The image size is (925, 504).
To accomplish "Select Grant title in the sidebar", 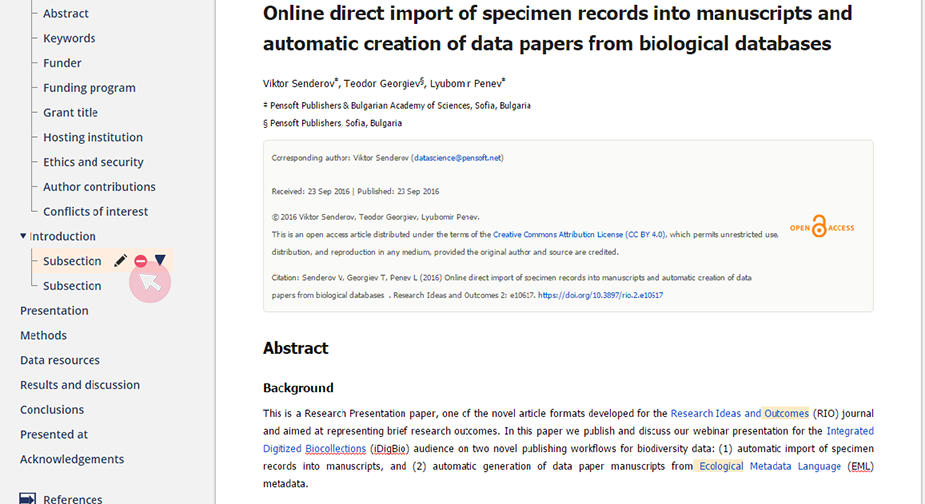I will point(70,112).
